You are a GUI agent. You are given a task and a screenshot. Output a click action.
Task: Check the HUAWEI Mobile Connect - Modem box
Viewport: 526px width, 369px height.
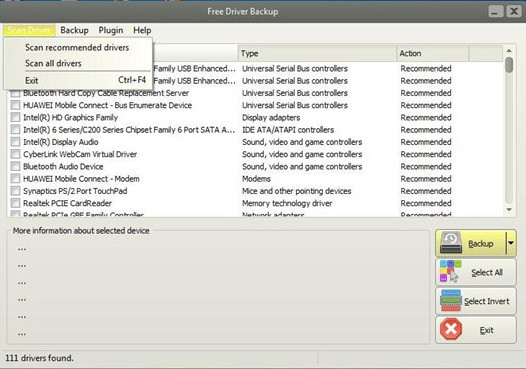click(15, 179)
